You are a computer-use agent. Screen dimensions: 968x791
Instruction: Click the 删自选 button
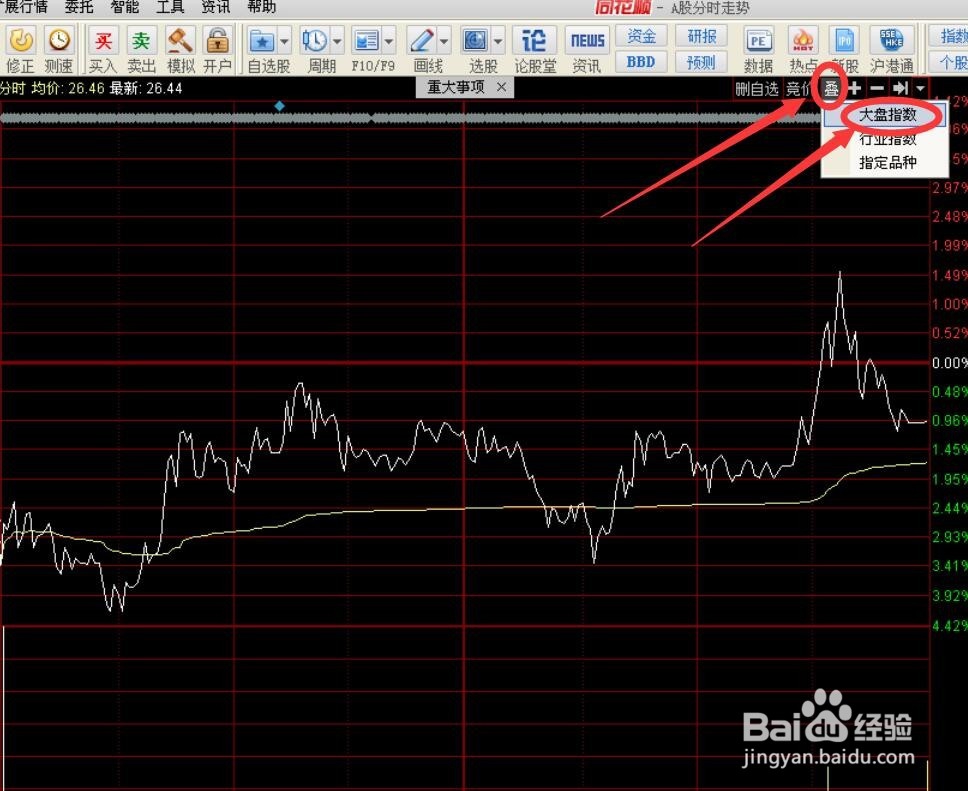point(757,89)
